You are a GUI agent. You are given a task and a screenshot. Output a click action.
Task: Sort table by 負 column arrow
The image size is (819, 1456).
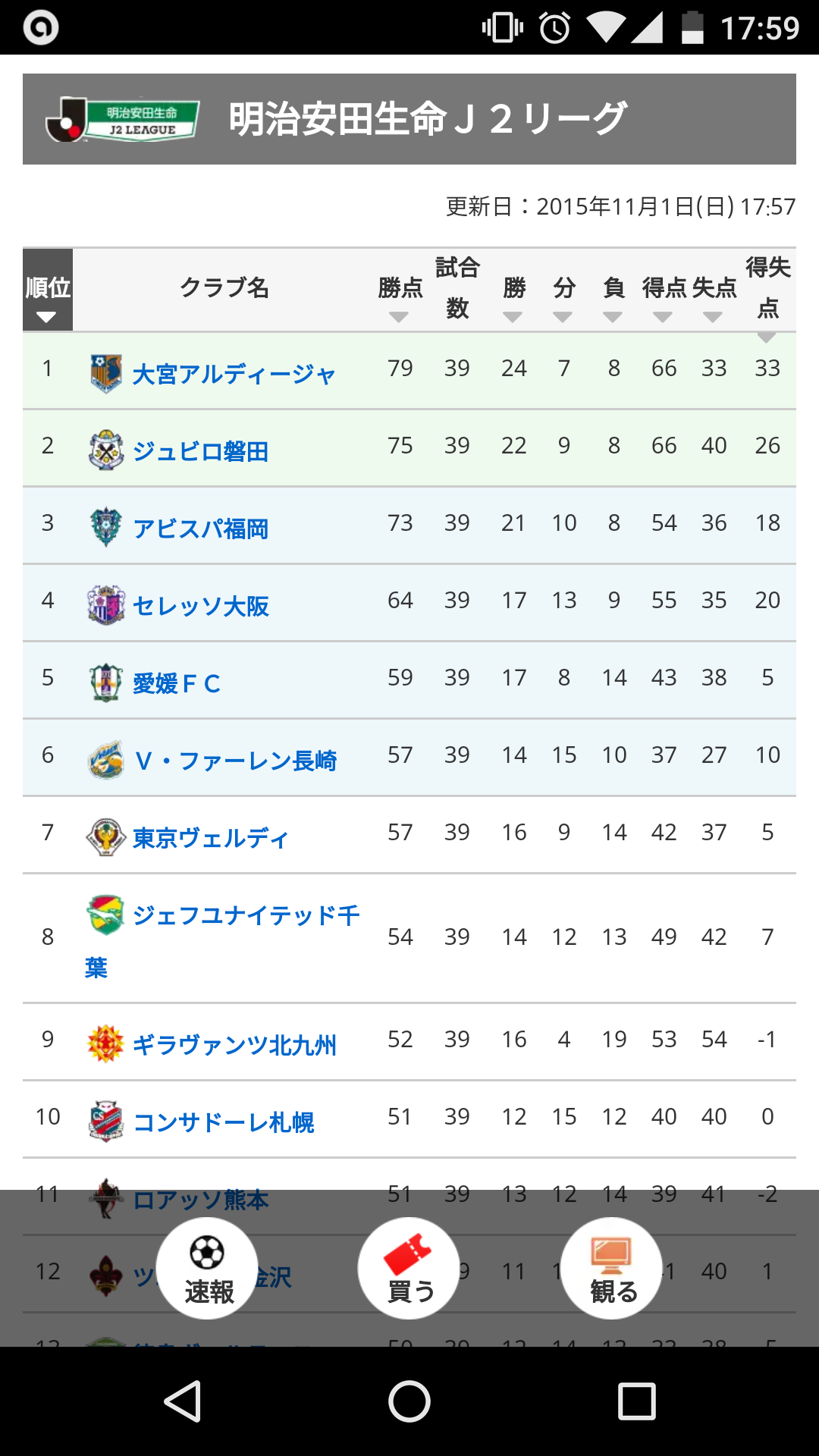pyautogui.click(x=613, y=316)
